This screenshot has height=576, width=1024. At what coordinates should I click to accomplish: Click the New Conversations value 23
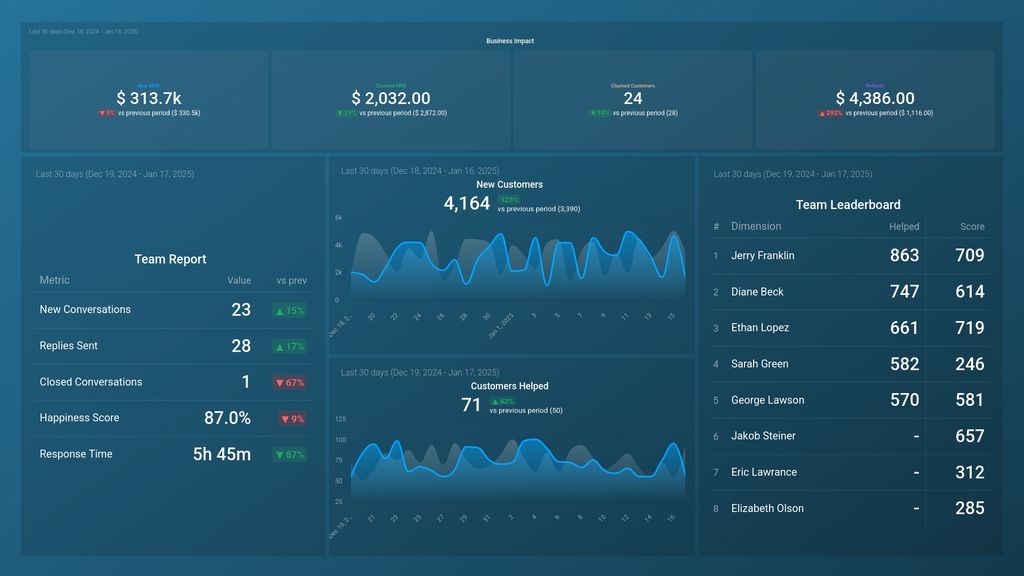[x=241, y=310]
